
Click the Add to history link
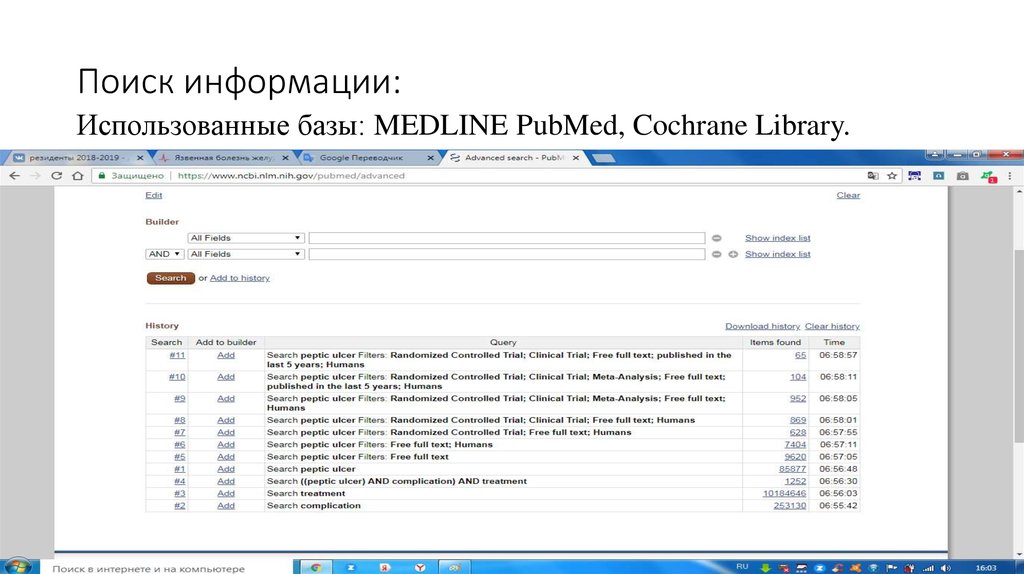(240, 278)
